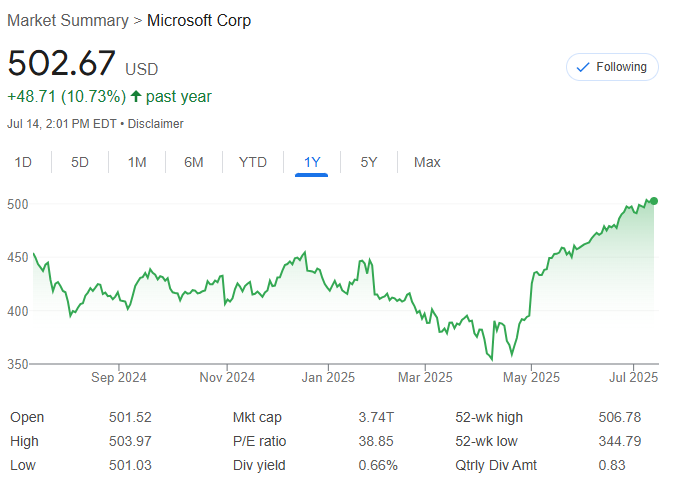Select the 1Y range tab
Viewport: 678px width, 493px height.
tap(311, 162)
